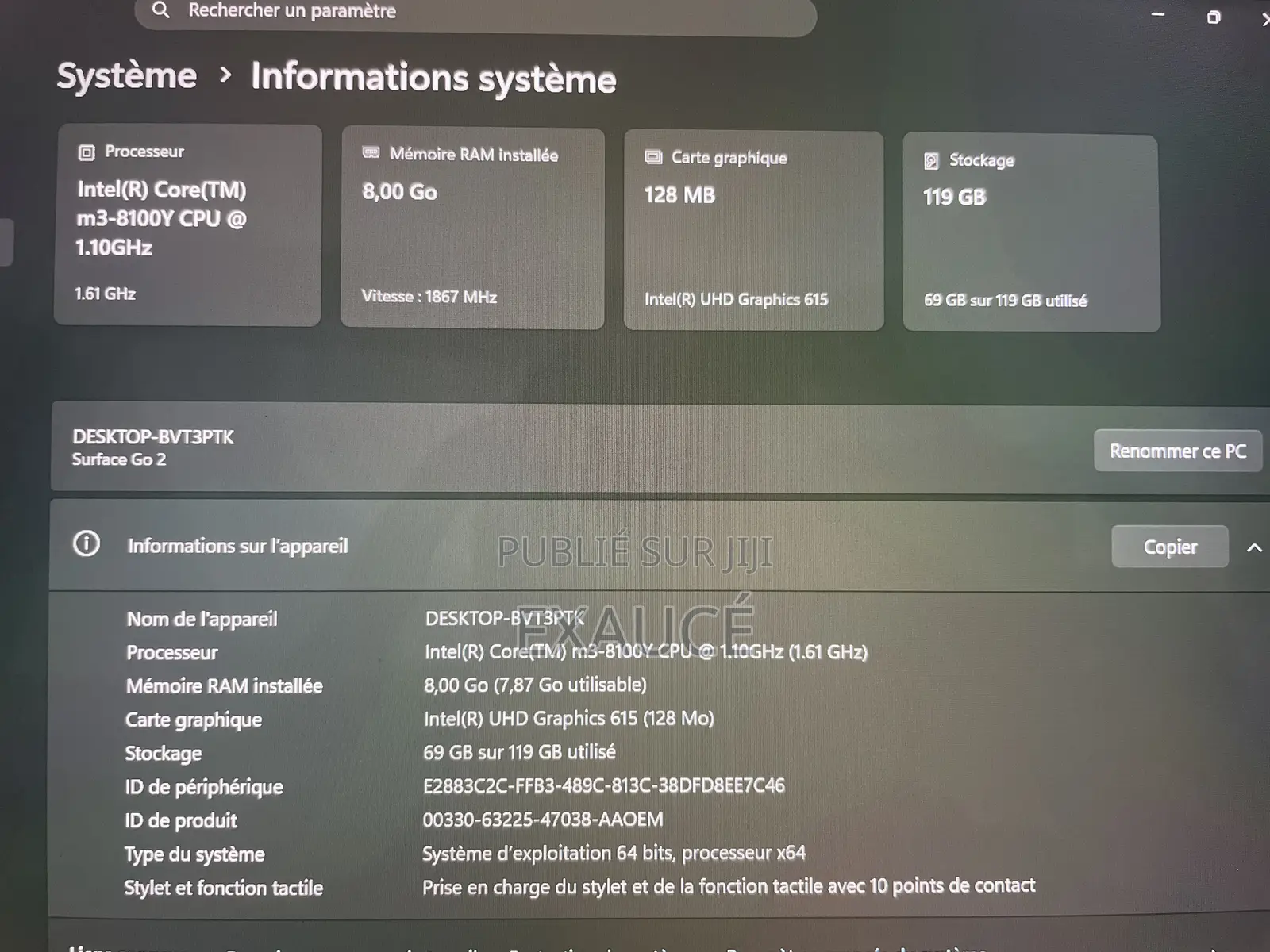Click the Processeur chip icon
1270x952 pixels.
(87, 152)
